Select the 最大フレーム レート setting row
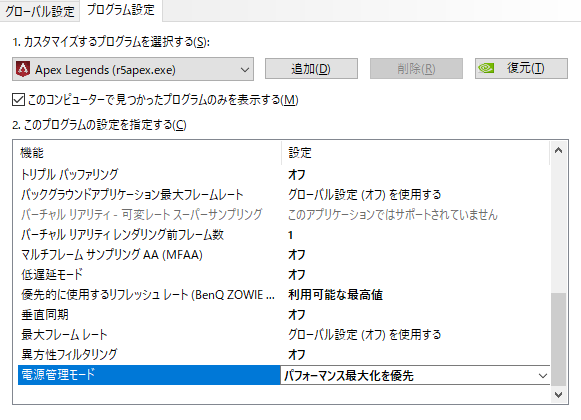 [284, 335]
